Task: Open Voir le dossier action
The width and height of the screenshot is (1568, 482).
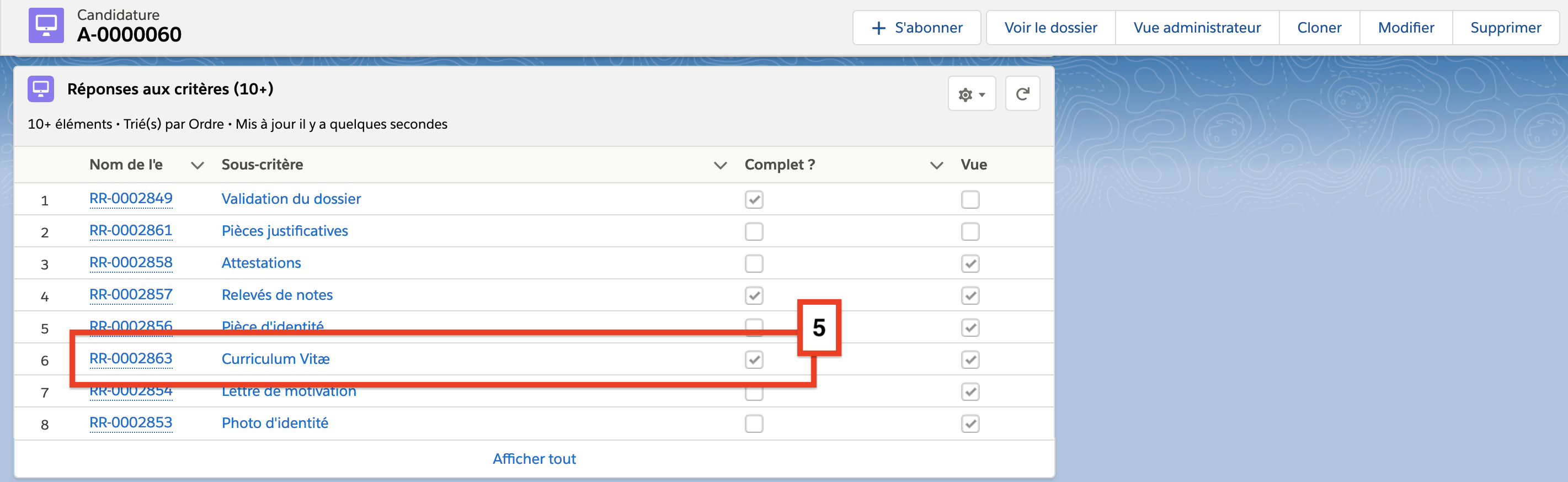Action: pyautogui.click(x=1050, y=28)
